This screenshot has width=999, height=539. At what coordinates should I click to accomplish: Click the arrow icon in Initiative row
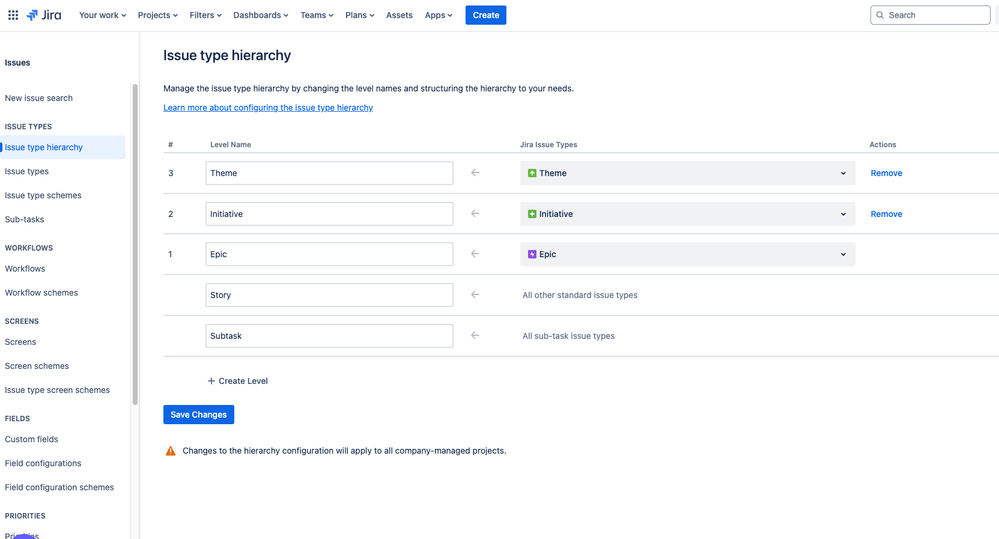(x=475, y=213)
